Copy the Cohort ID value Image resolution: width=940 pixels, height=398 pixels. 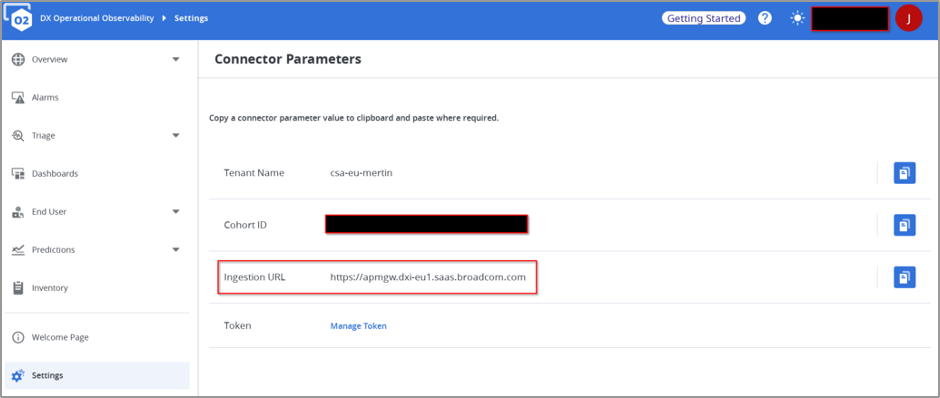(905, 225)
